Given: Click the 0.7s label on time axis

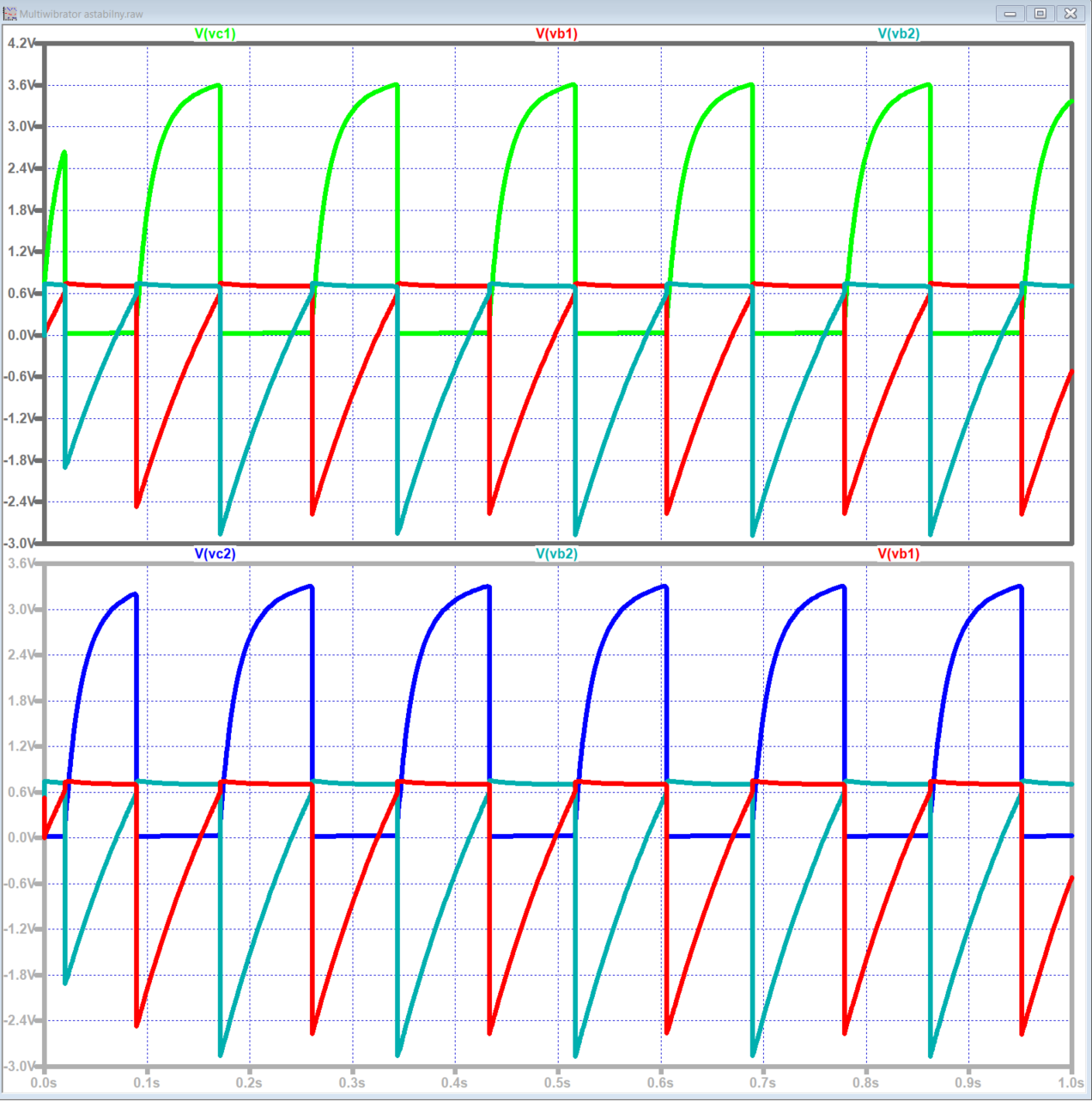Looking at the screenshot, I should pyautogui.click(x=762, y=1083).
